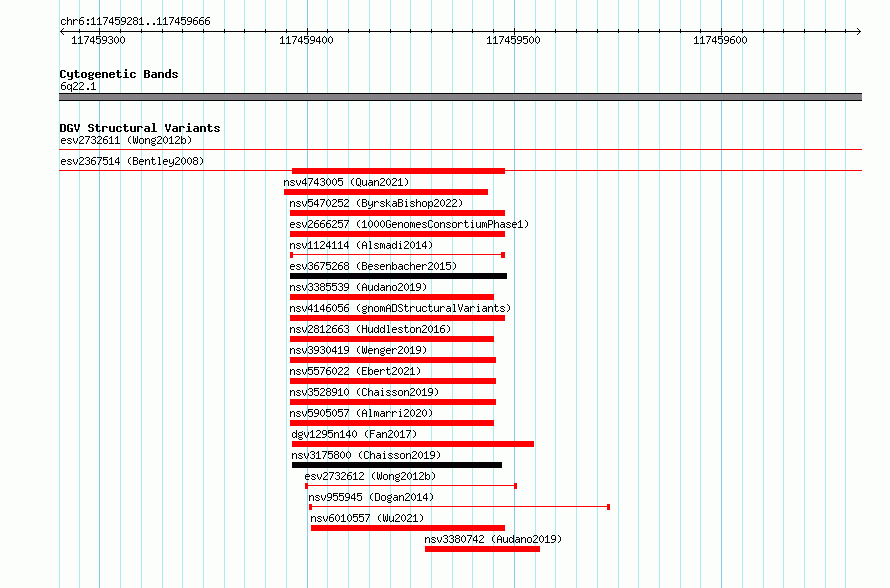Click the gray 6q22.1 cytogenetic band bar
Viewport: 890px width, 588px height.
click(460, 97)
